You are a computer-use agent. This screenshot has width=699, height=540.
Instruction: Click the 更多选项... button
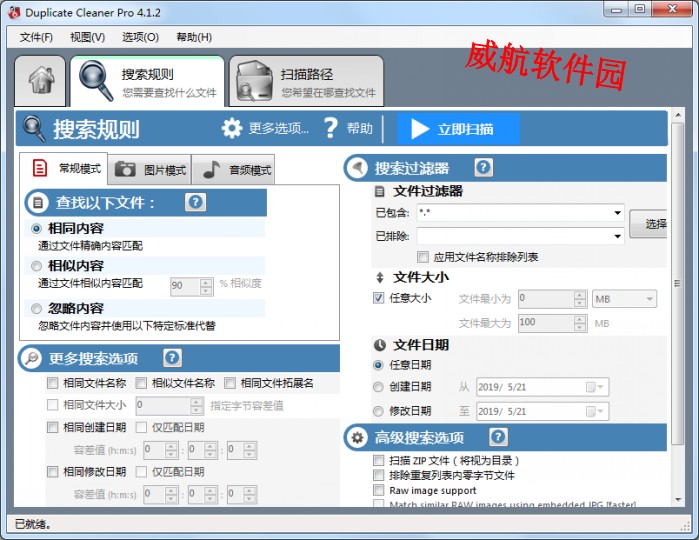click(x=265, y=128)
